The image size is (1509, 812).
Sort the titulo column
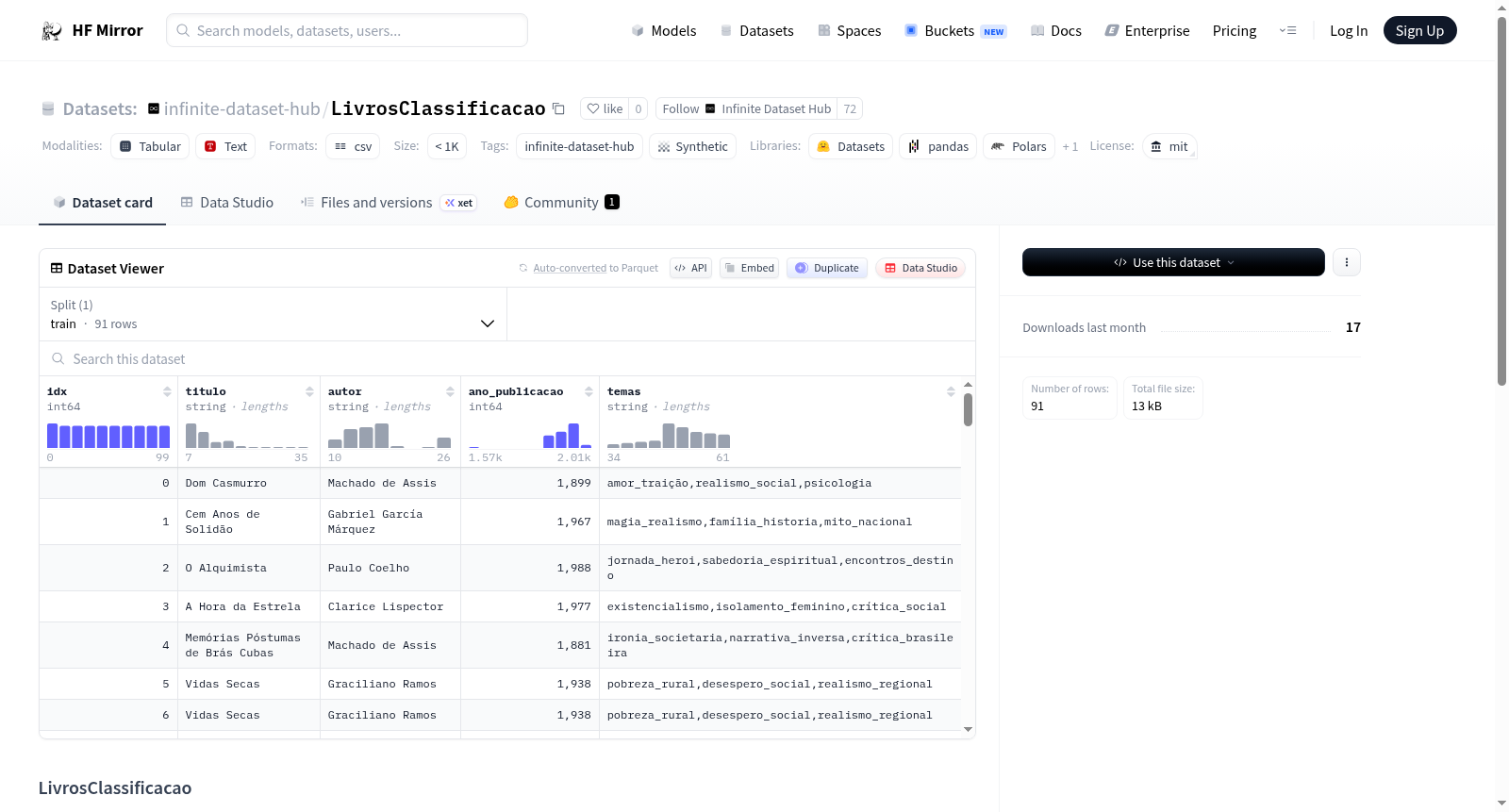[309, 391]
